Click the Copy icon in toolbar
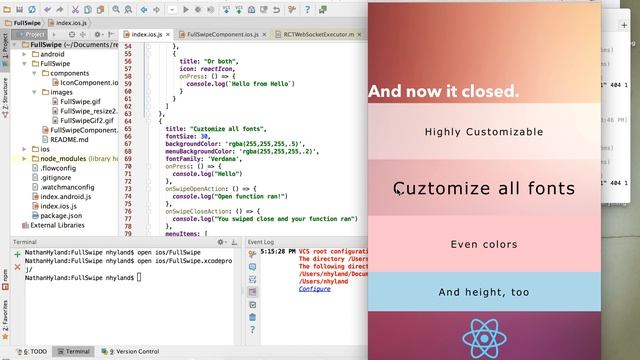 coord(88,9)
